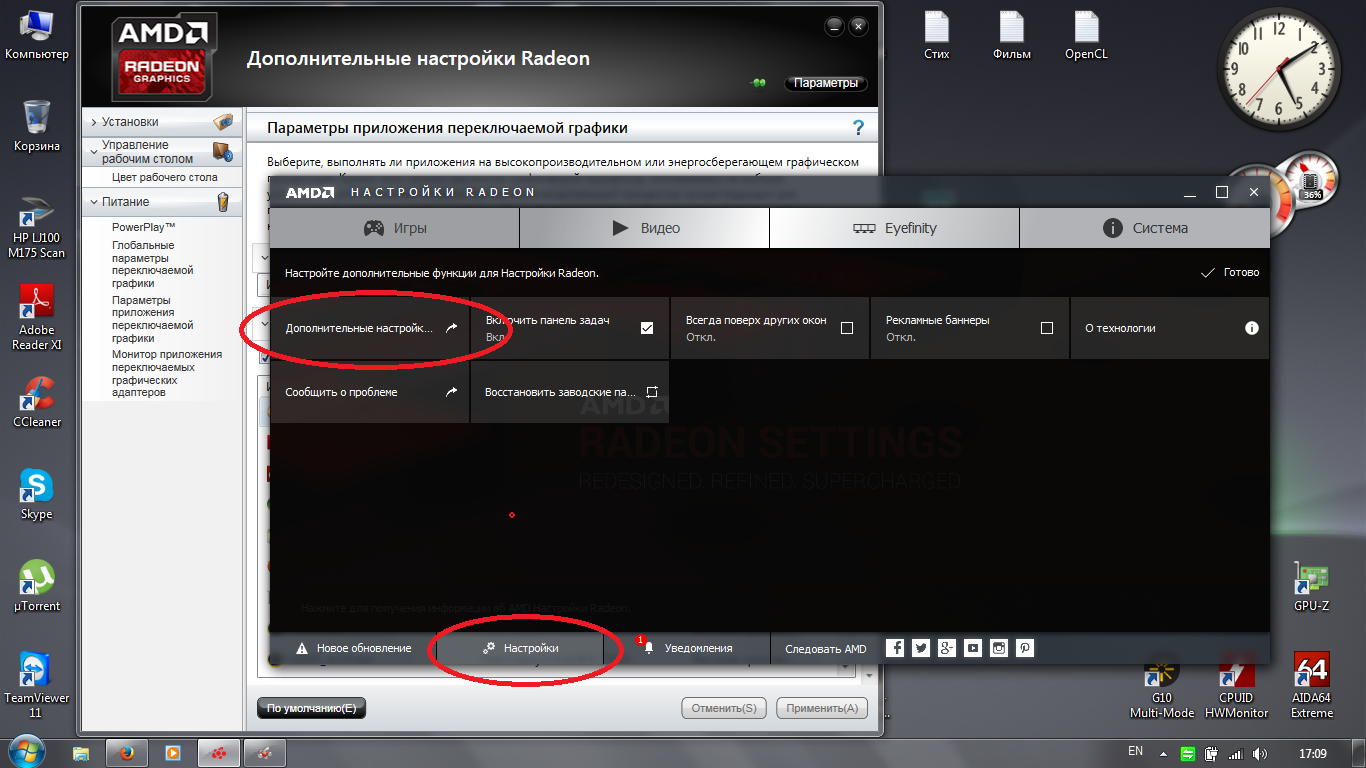Open the Фильм file on desktop
The image size is (1366, 768).
point(1012,36)
